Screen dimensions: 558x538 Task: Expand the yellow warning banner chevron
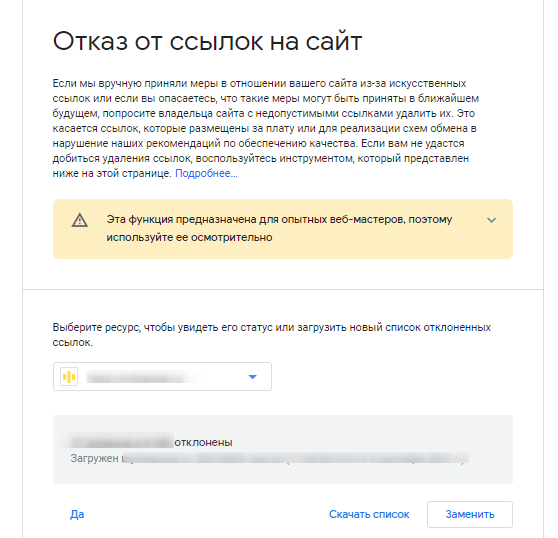(491, 220)
